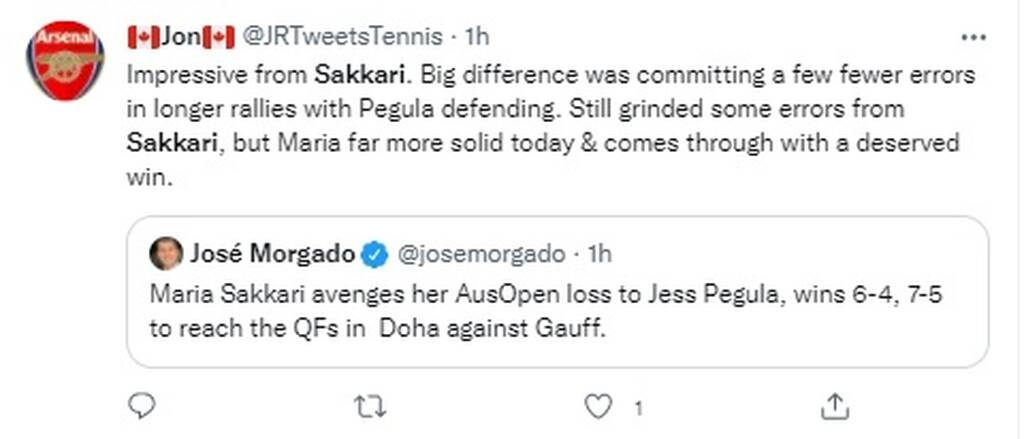Click the reply speech bubble icon
1024x439 pixels.
(x=143, y=404)
